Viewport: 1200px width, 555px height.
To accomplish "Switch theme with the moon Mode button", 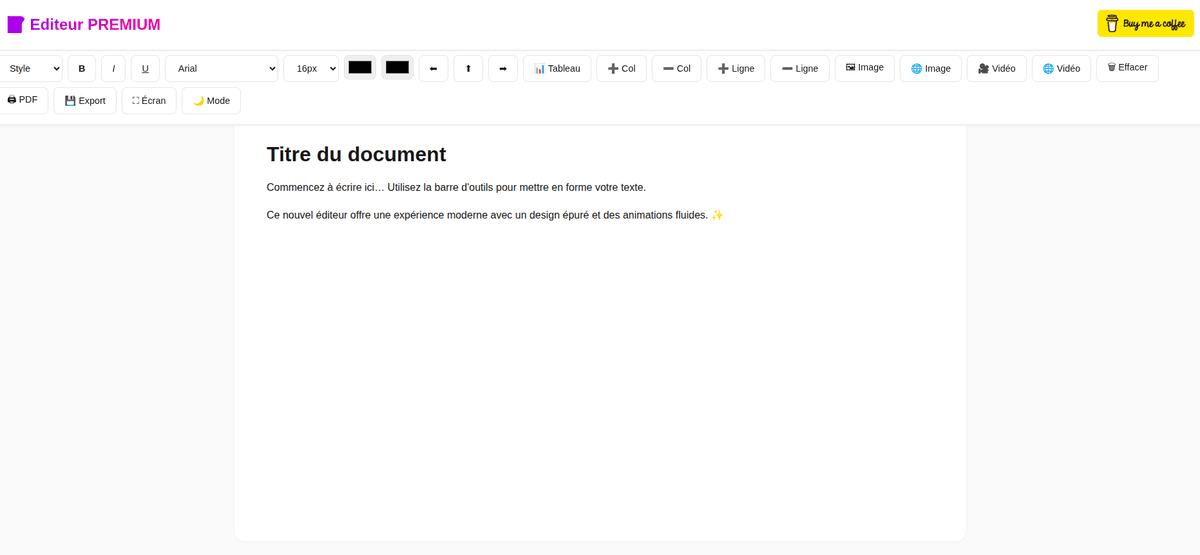I will (x=211, y=101).
